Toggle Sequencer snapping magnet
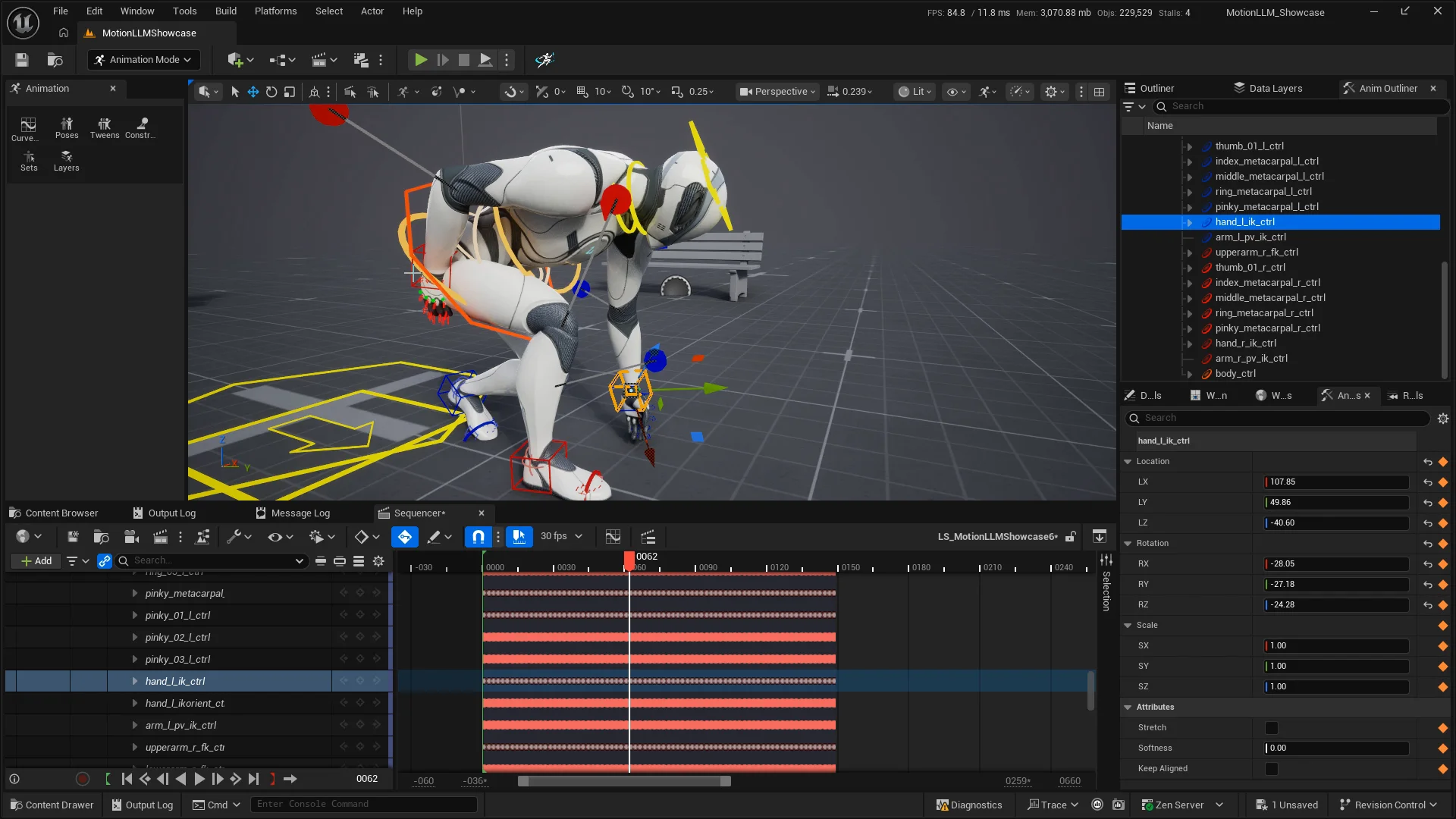Viewport: 1456px width, 819px height. (x=479, y=537)
